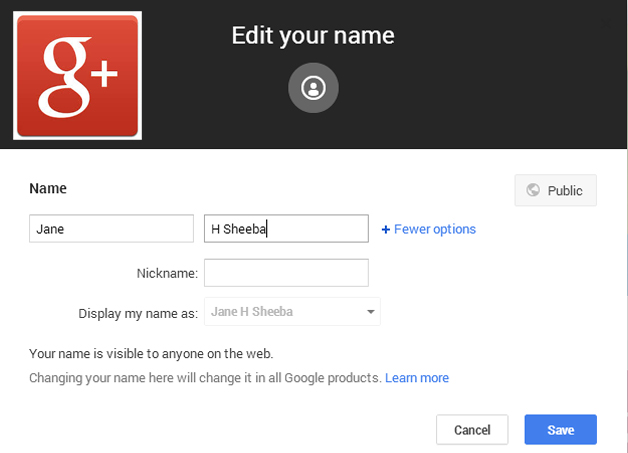Cancel the name edit
This screenshot has height=453, width=628.
pos(472,430)
